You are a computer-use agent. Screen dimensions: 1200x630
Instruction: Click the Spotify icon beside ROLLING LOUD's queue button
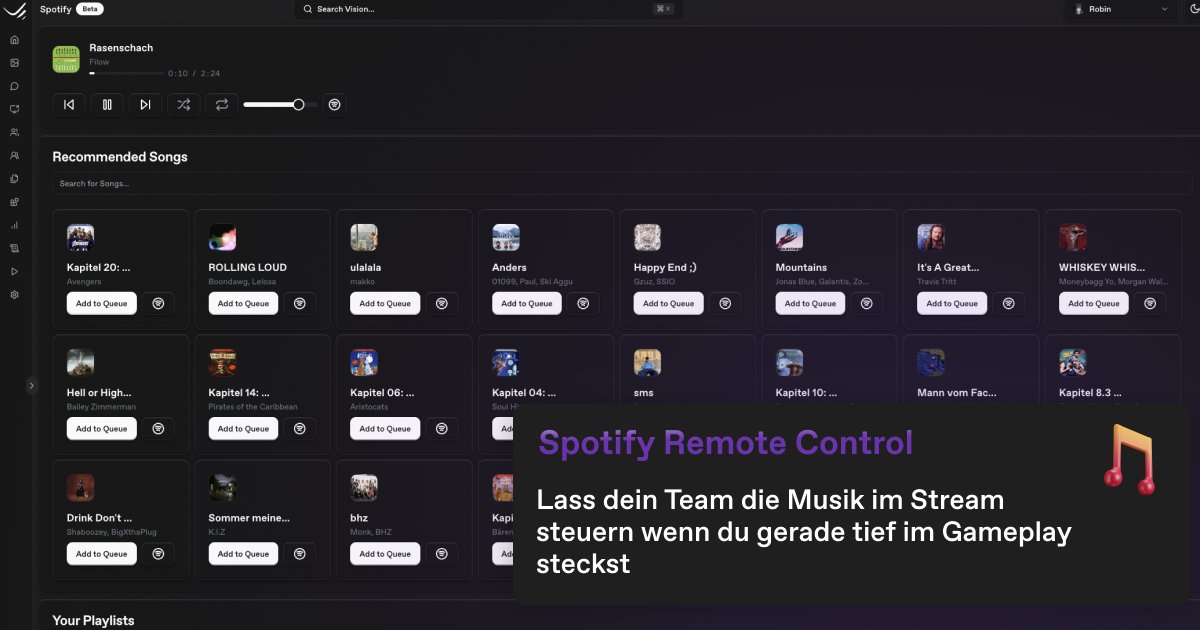coord(300,303)
